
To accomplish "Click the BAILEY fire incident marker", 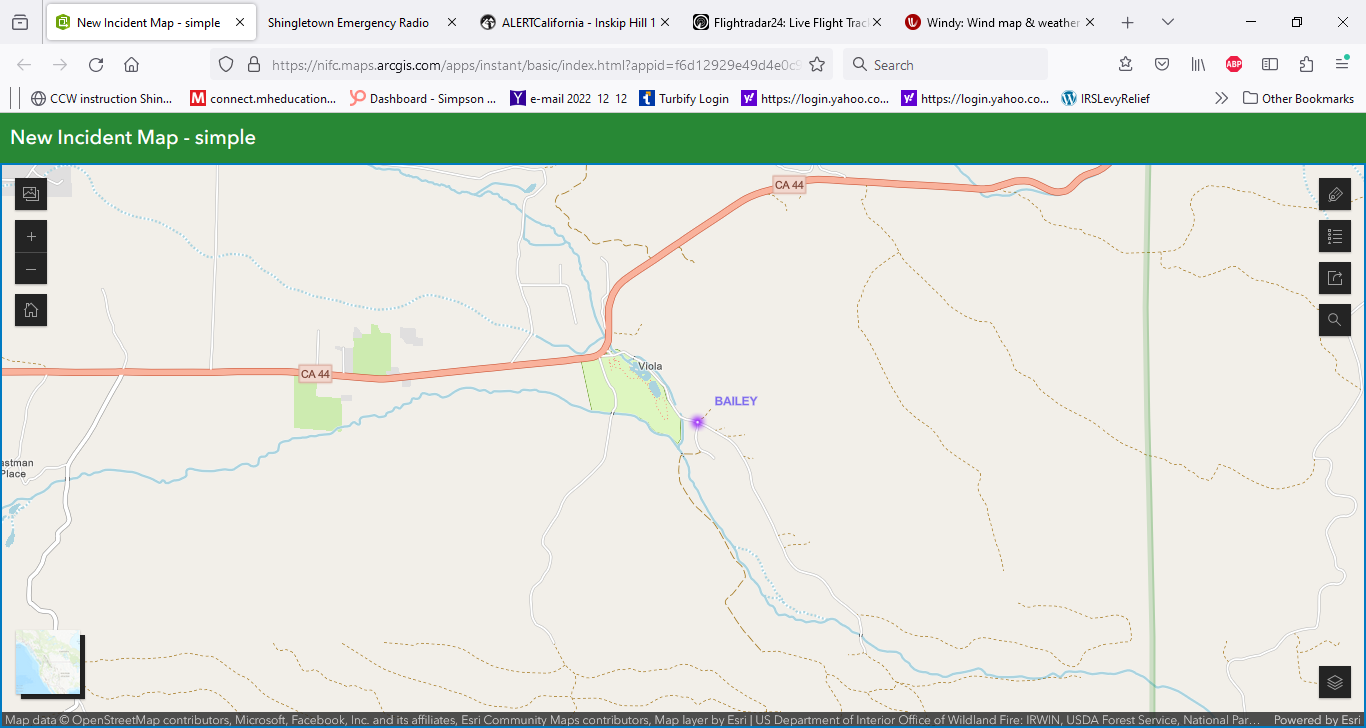I will (x=698, y=422).
